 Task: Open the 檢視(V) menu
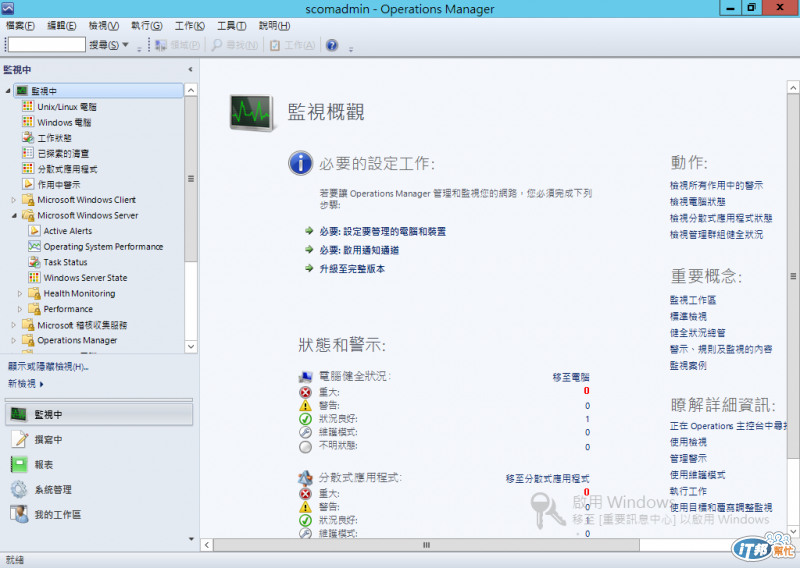point(104,26)
